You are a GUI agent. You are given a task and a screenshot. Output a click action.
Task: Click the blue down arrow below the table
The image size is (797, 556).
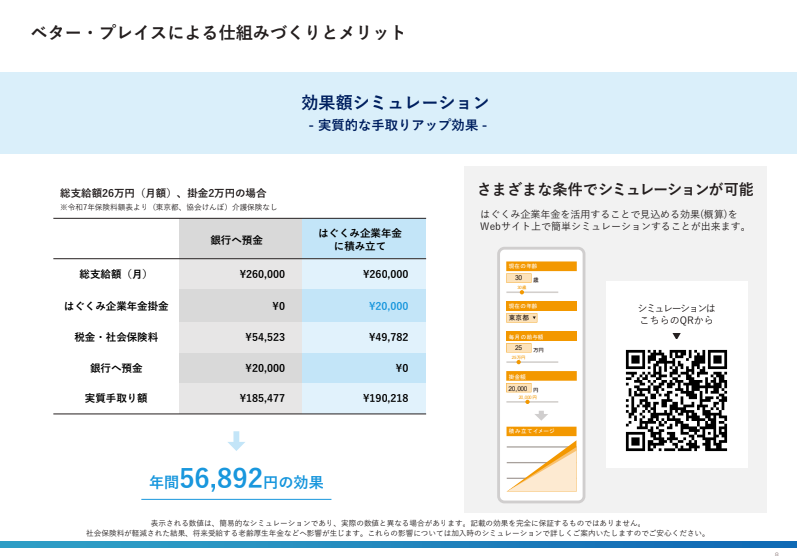(236, 441)
